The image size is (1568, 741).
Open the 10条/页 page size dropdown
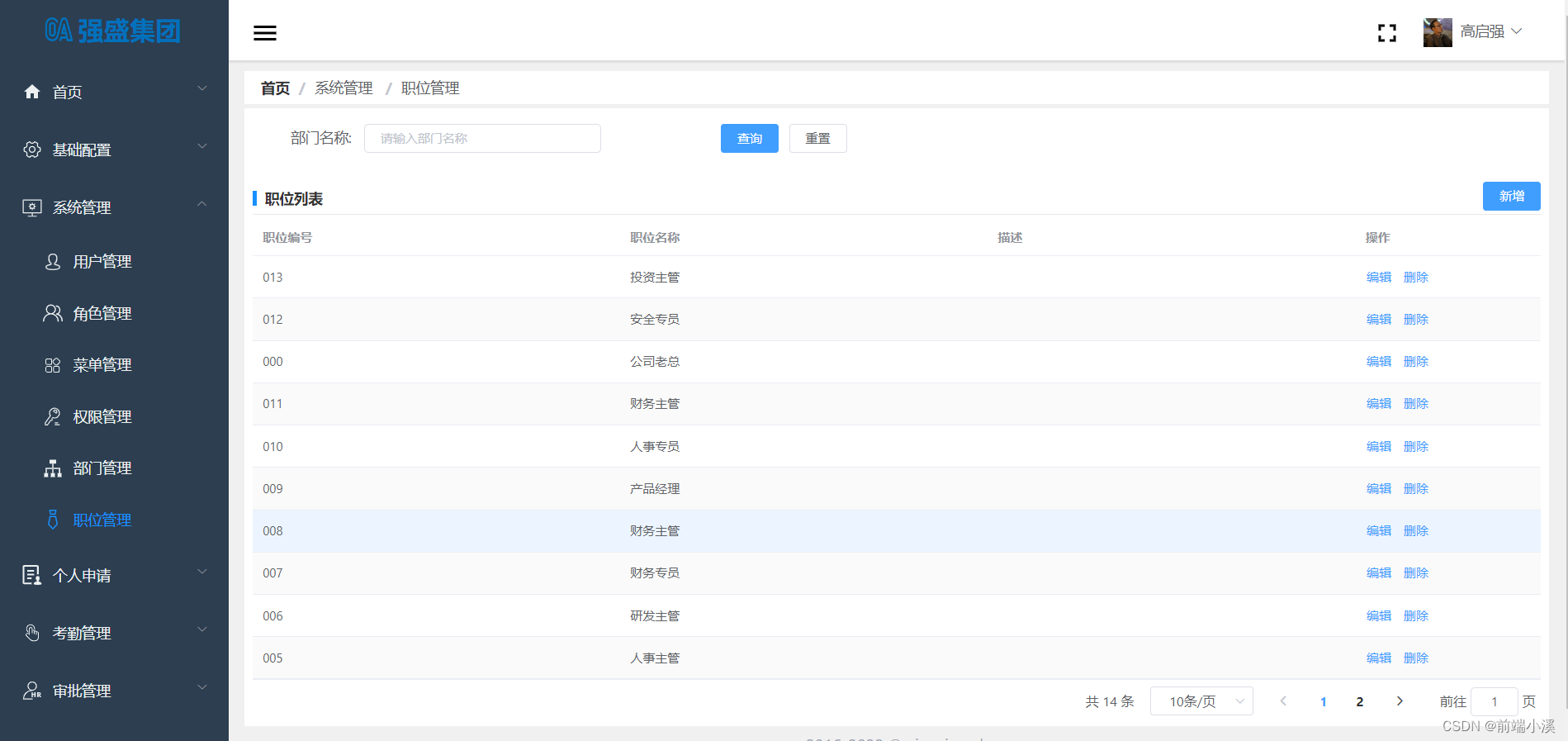(1201, 701)
